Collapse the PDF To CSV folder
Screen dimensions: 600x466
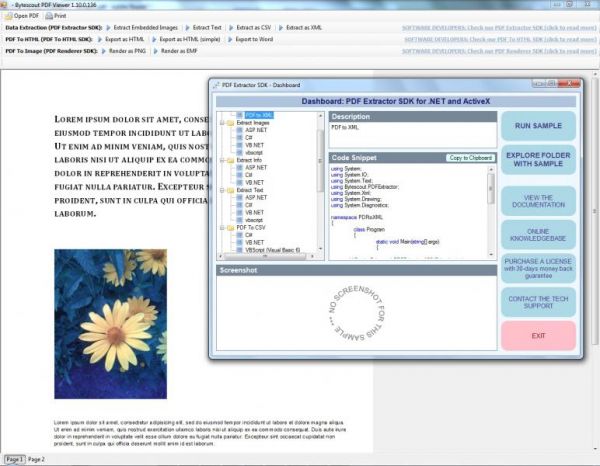[x=222, y=228]
